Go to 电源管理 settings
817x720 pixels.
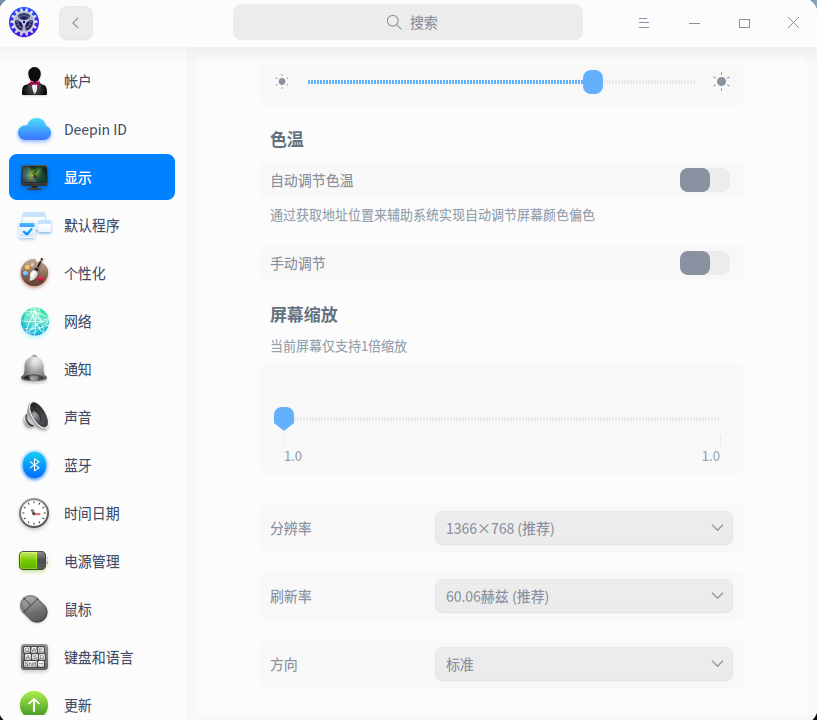pyautogui.click(x=92, y=561)
